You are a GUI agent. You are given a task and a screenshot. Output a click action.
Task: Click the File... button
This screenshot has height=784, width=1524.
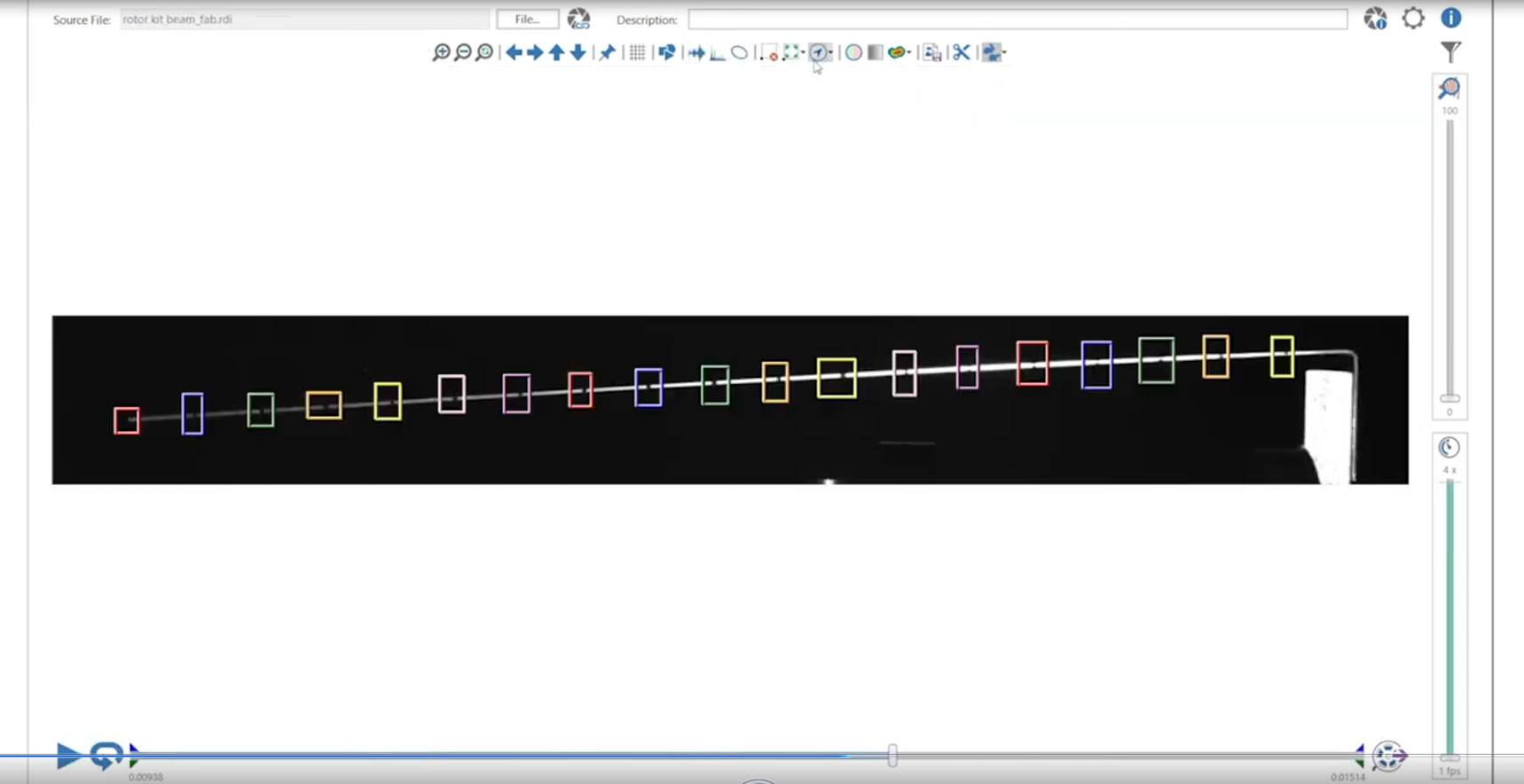tap(527, 20)
